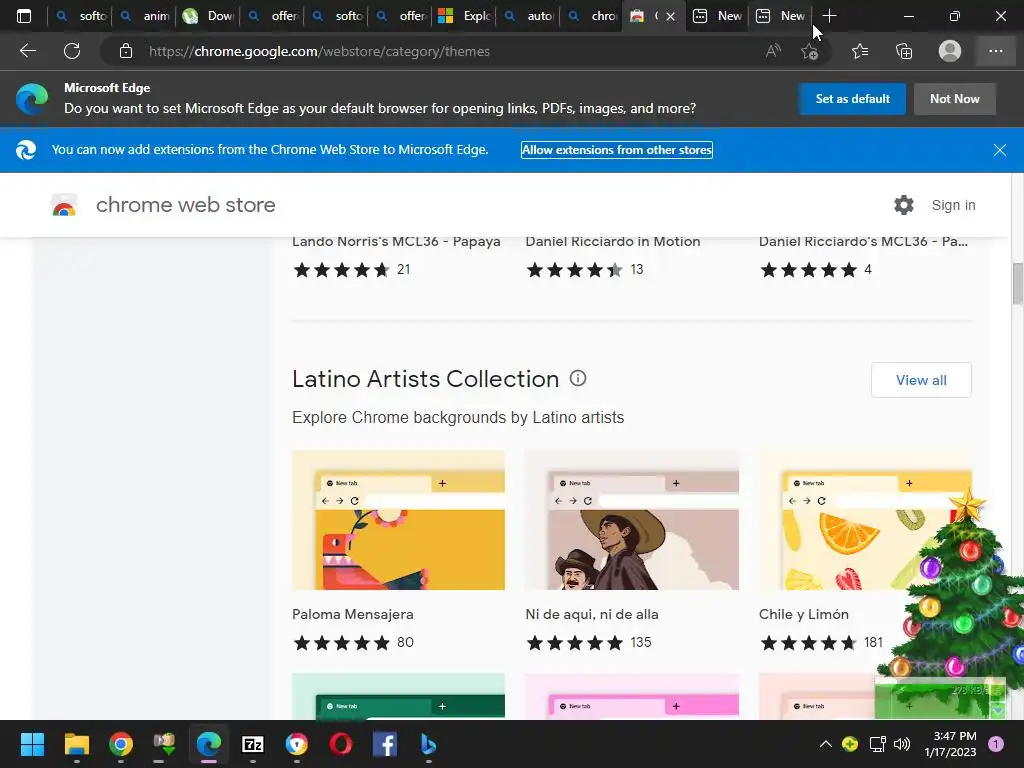Click the chrome web store title

tap(185, 205)
